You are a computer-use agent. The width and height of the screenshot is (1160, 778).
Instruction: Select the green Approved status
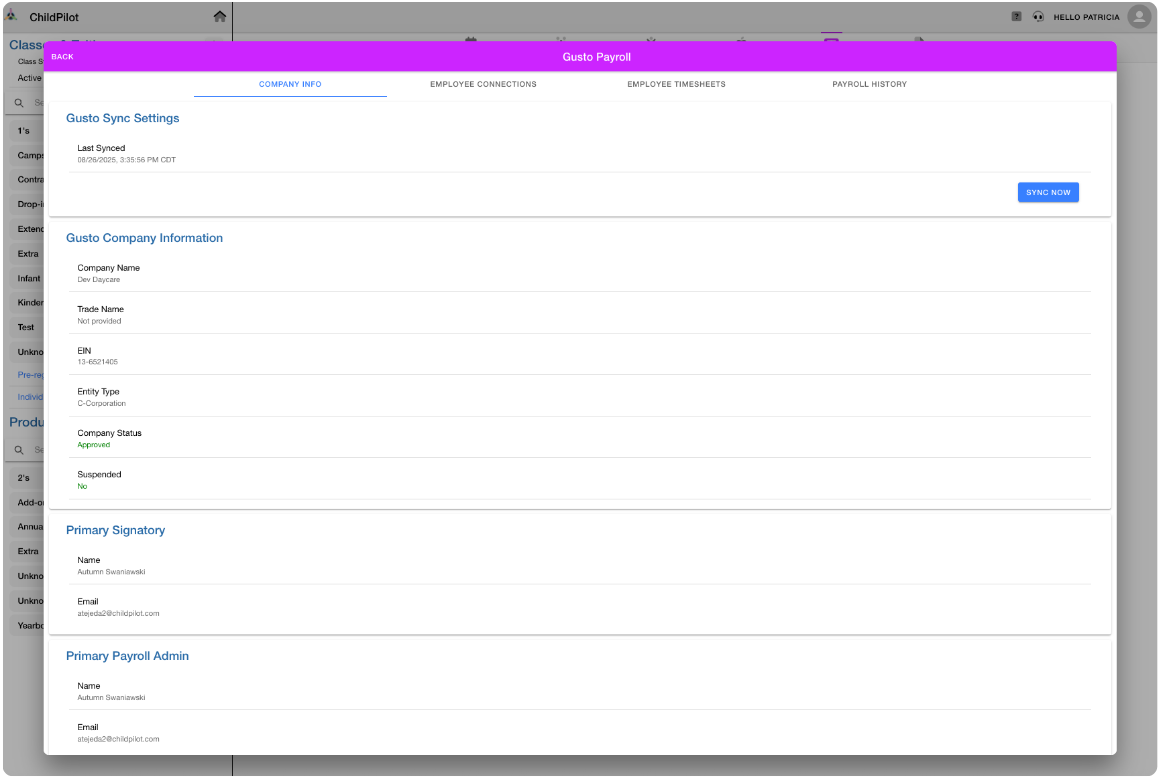93,444
